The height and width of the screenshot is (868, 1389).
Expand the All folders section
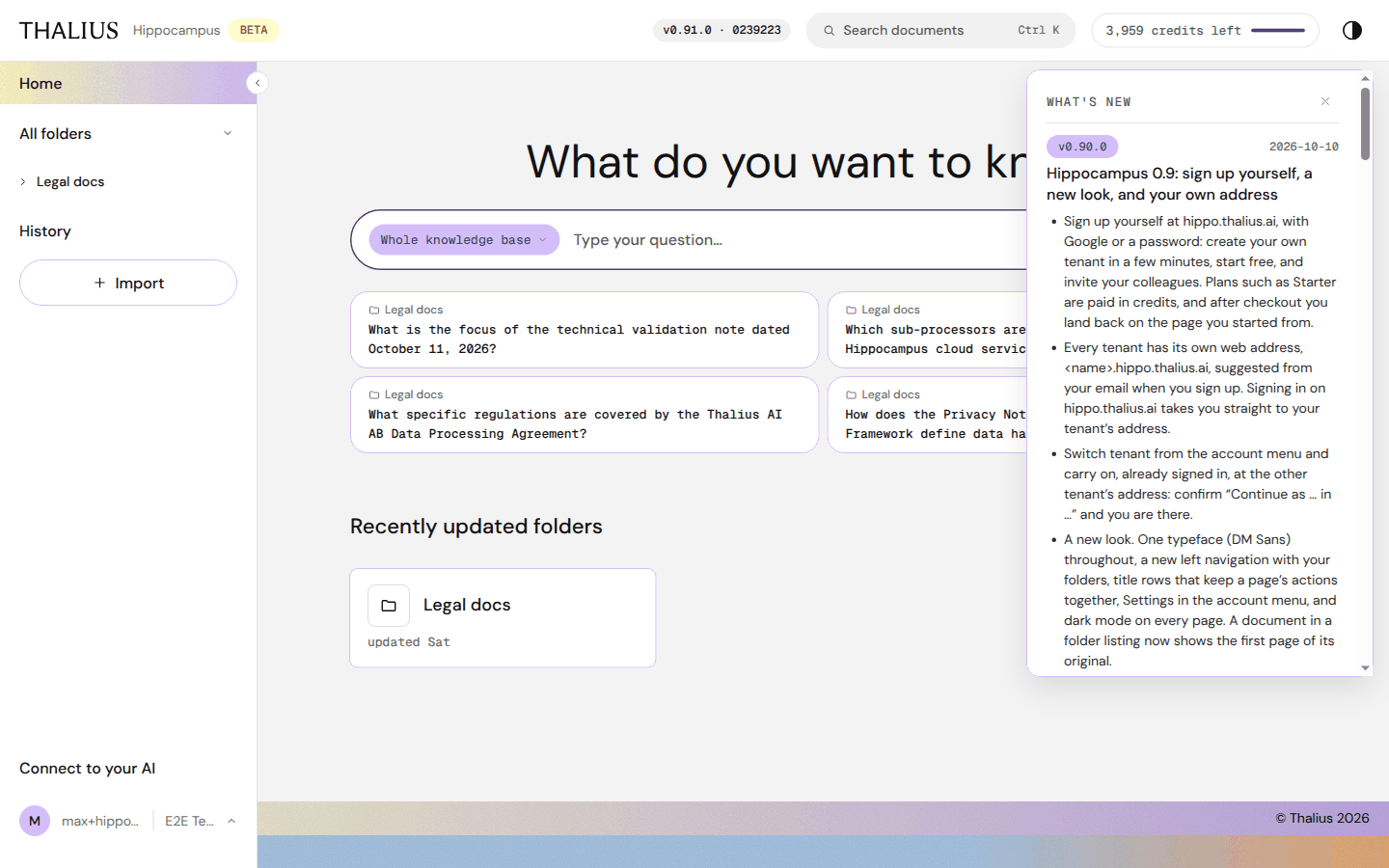[228, 133]
